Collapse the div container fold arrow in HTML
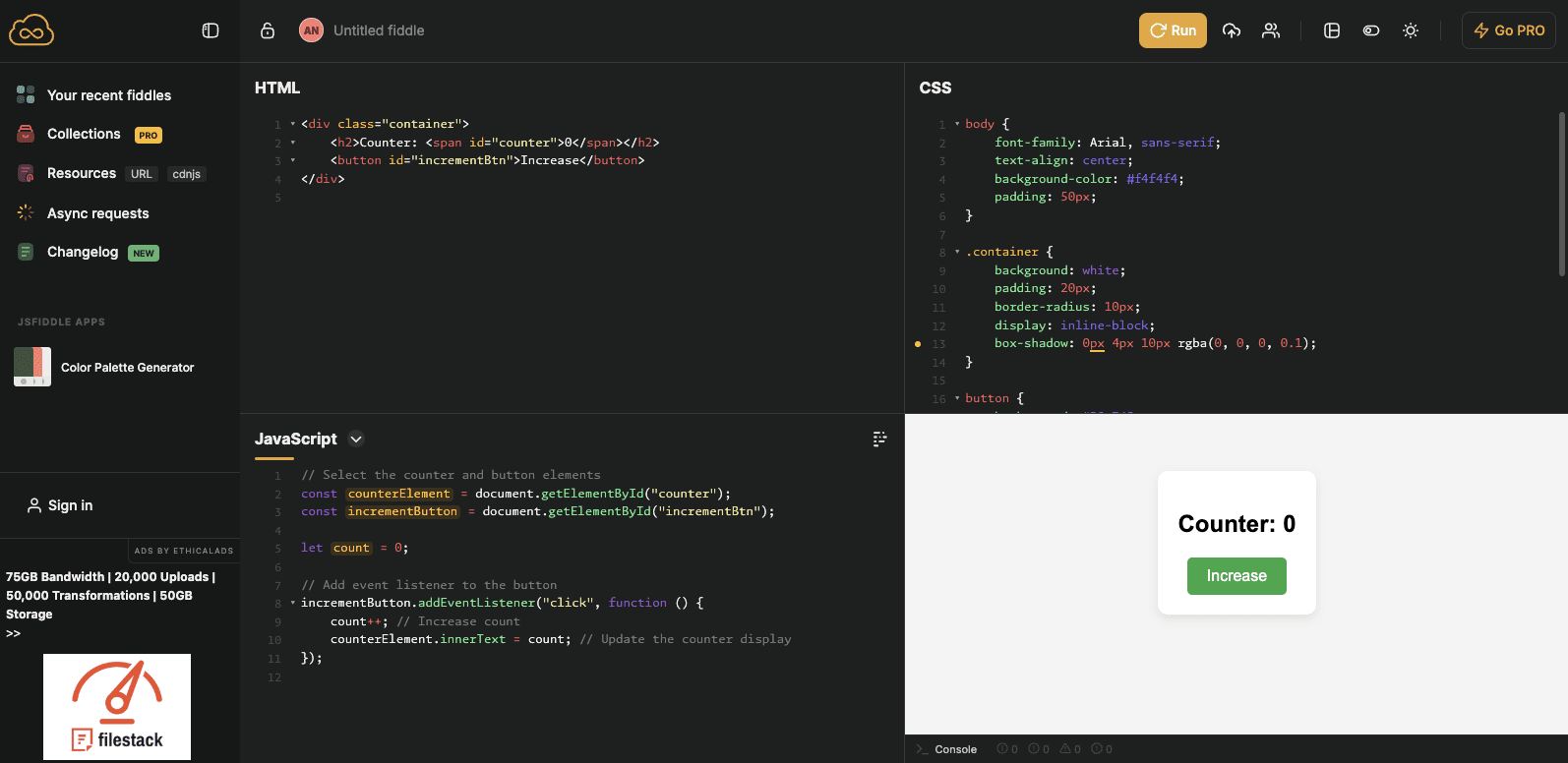This screenshot has height=763, width=1568. pos(293,124)
